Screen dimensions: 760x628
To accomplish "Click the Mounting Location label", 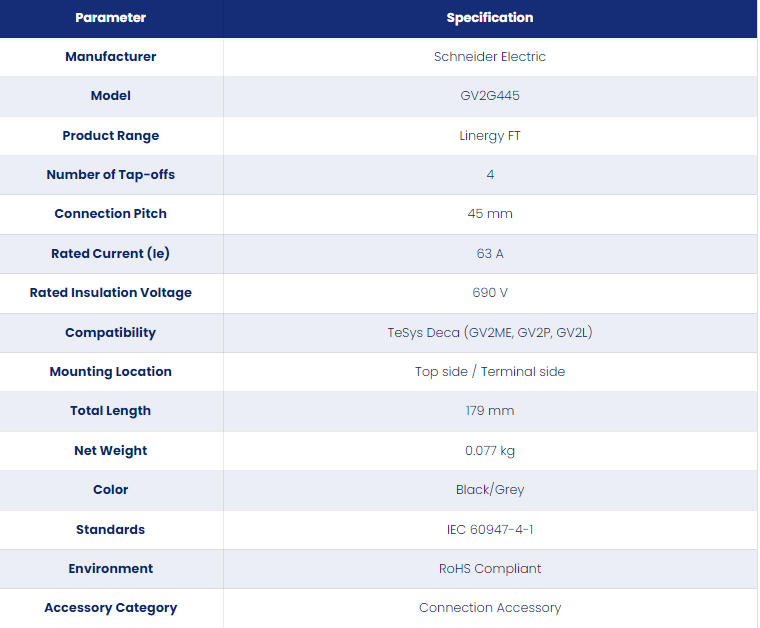I will (111, 372).
